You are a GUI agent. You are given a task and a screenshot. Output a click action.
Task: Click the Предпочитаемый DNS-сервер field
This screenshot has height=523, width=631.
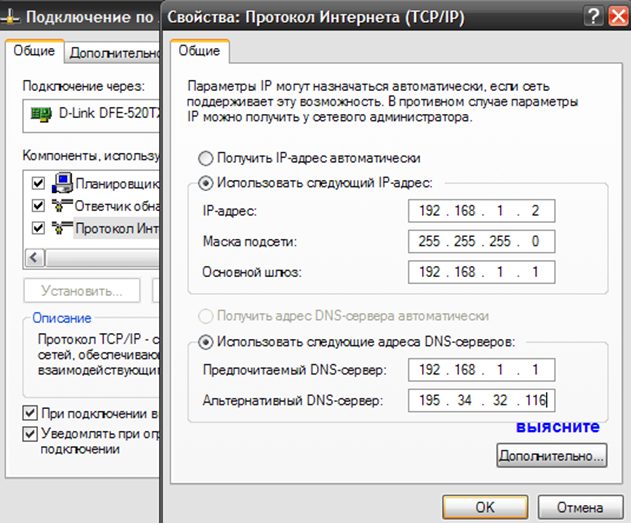[x=481, y=370]
